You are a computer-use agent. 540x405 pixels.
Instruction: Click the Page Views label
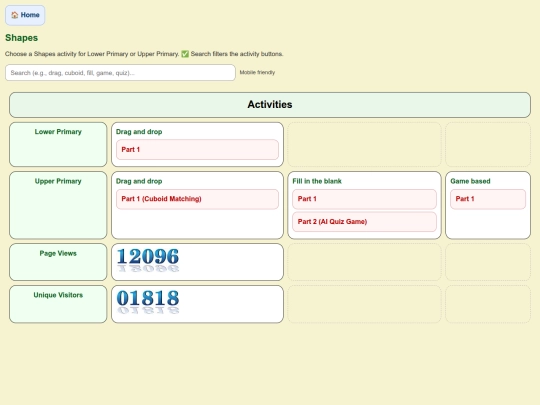(x=58, y=253)
